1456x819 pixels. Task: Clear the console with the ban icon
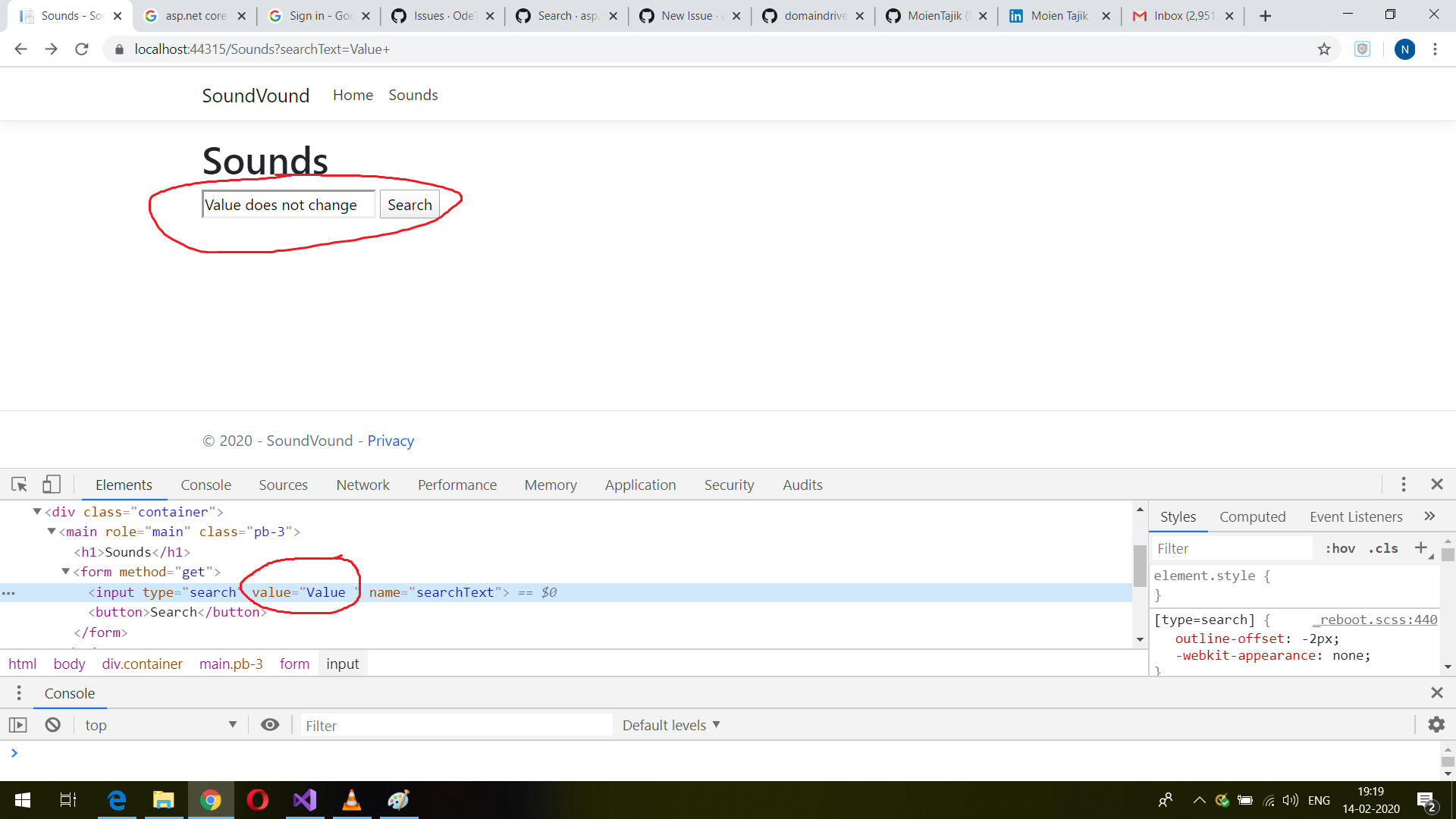tap(52, 724)
